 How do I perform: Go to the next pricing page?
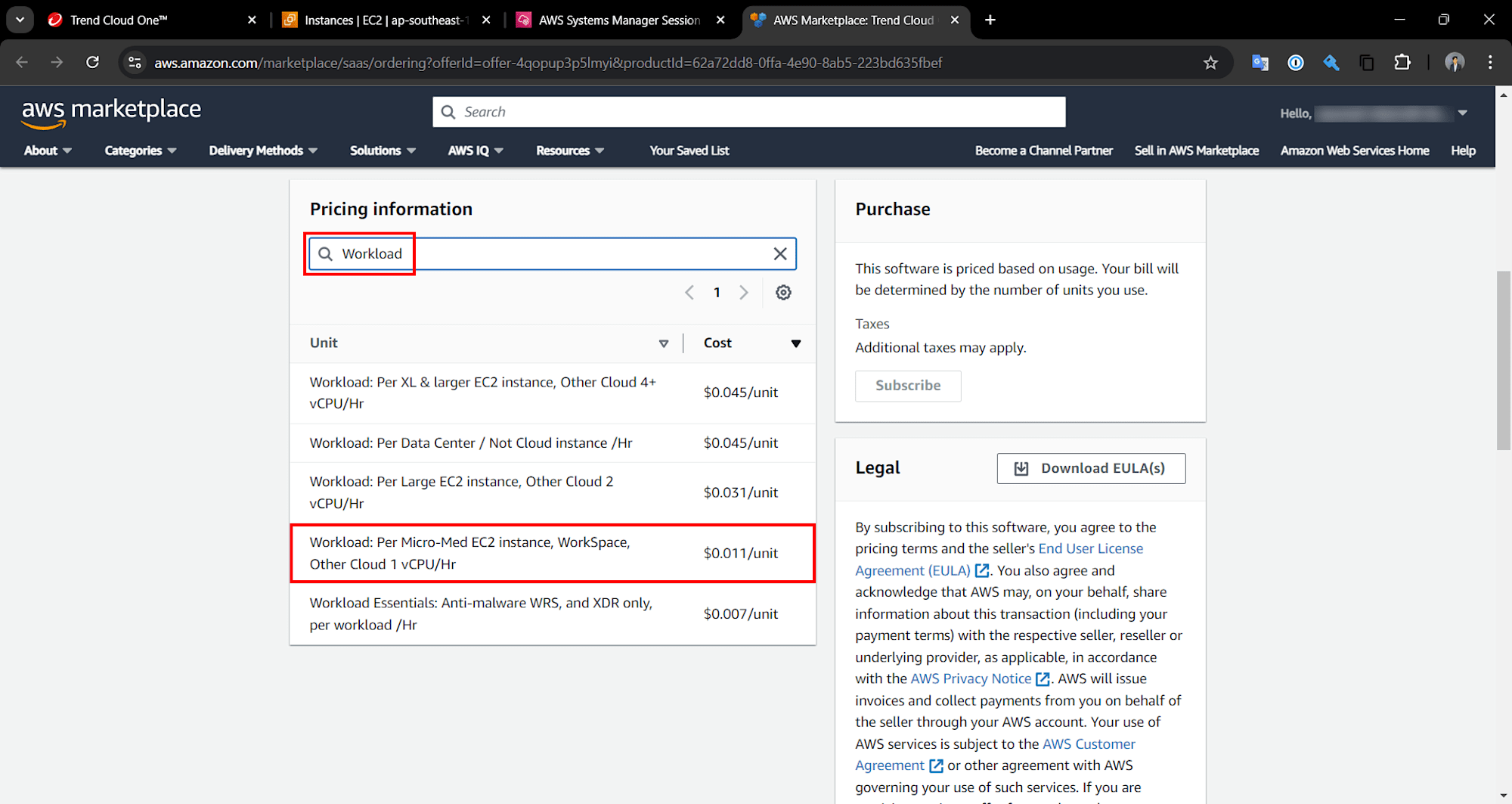(744, 293)
